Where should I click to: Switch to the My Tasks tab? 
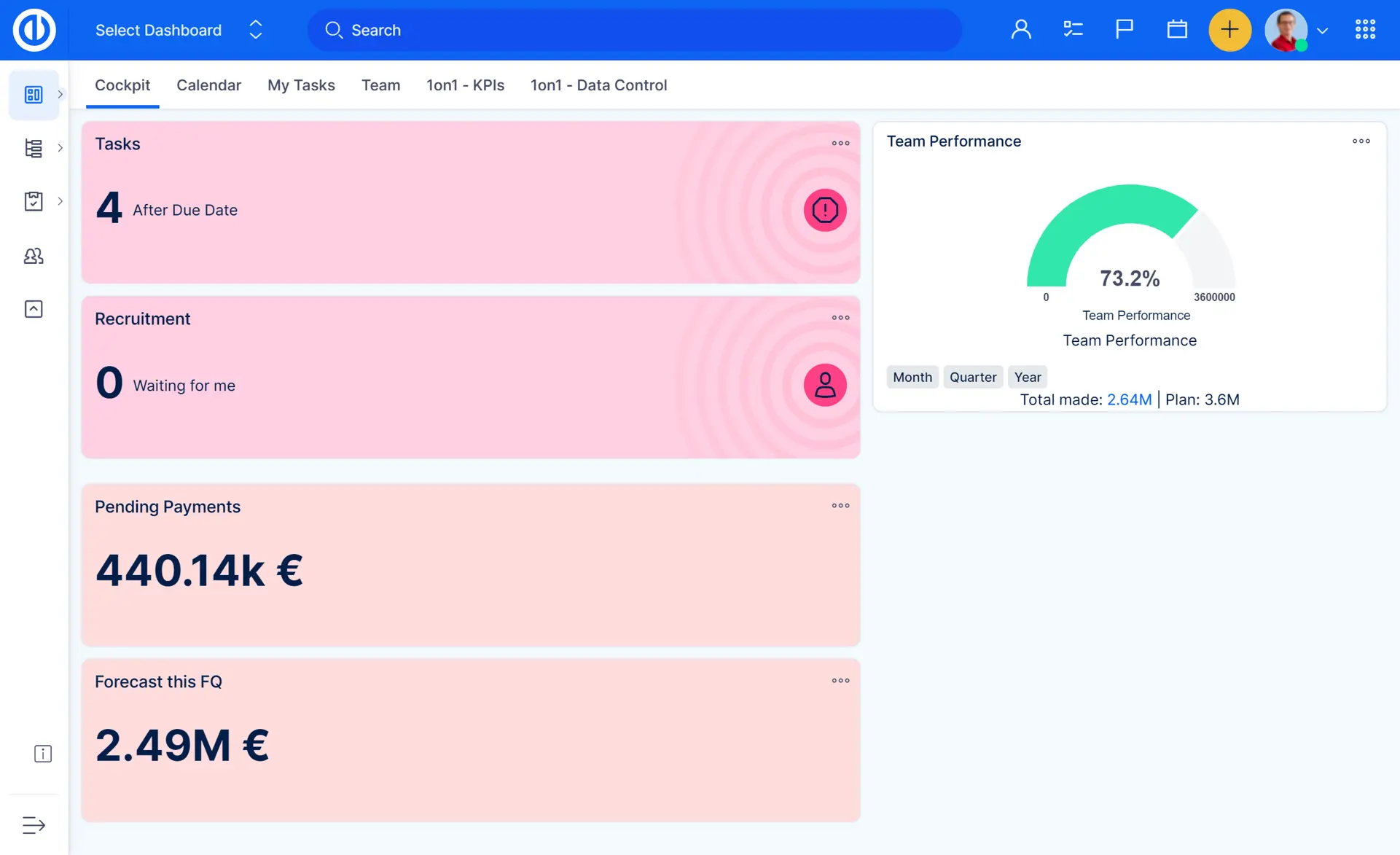pos(301,85)
